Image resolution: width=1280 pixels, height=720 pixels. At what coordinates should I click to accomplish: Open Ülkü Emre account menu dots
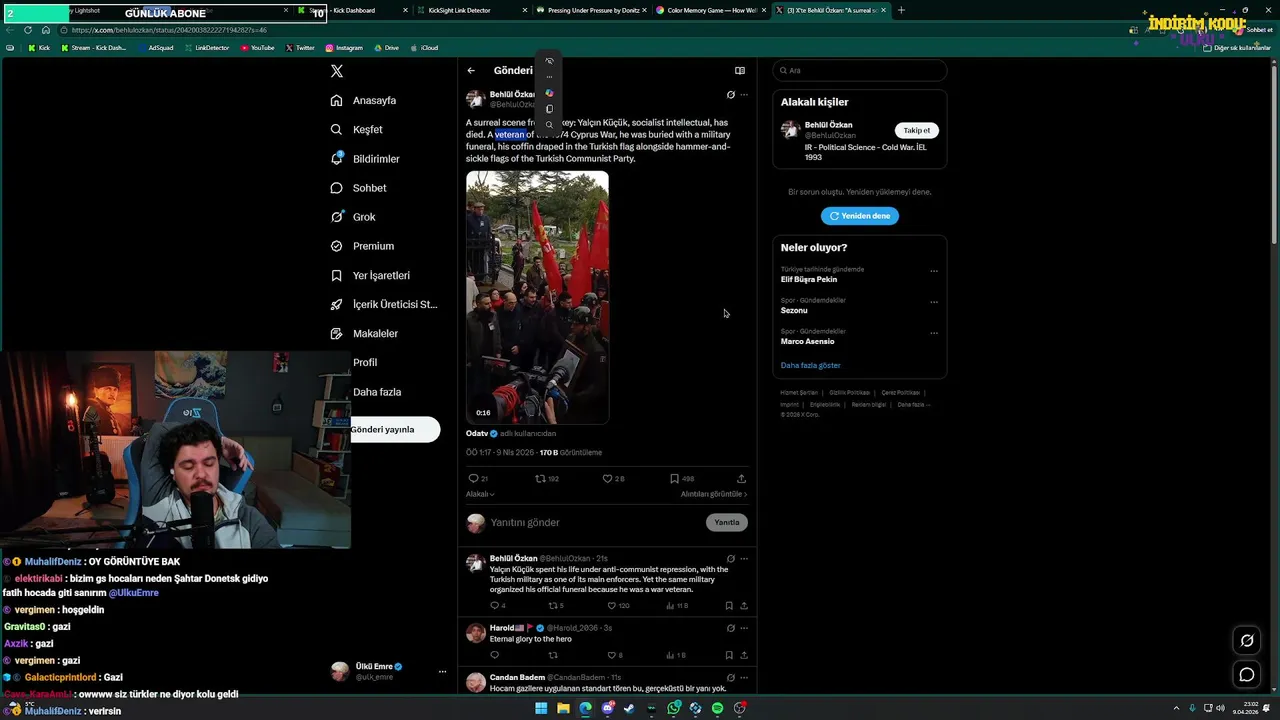442,672
